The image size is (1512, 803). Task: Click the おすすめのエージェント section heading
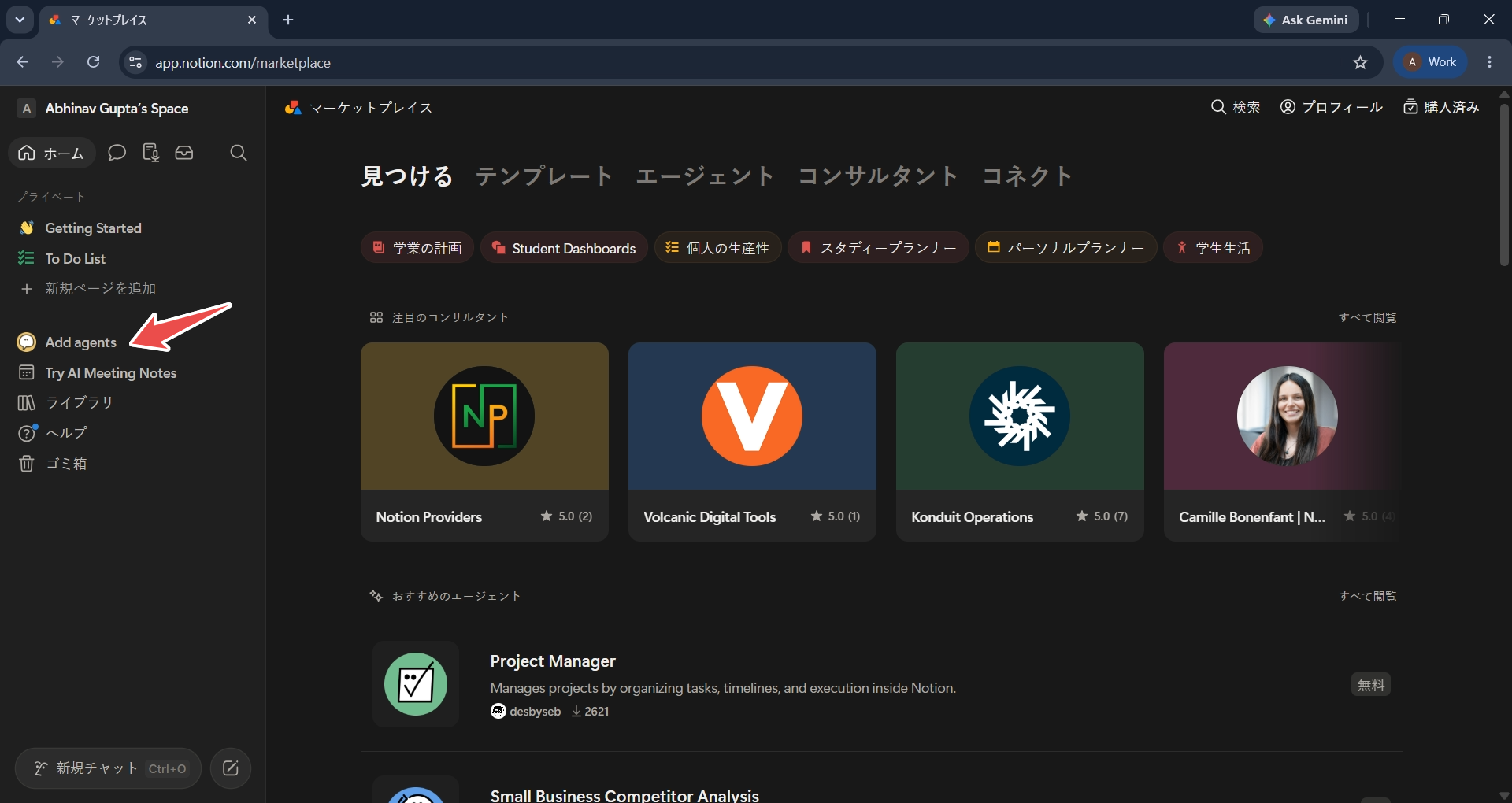point(456,596)
